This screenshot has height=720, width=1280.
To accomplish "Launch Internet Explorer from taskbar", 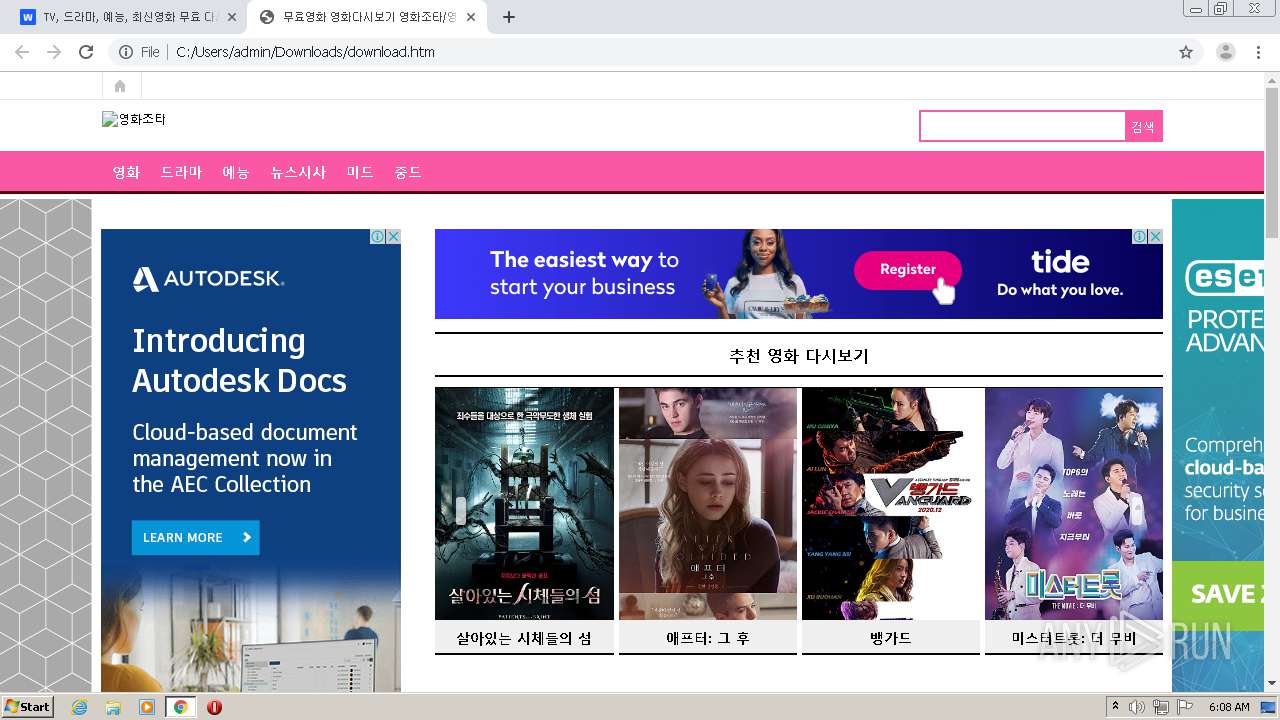I will 80,707.
